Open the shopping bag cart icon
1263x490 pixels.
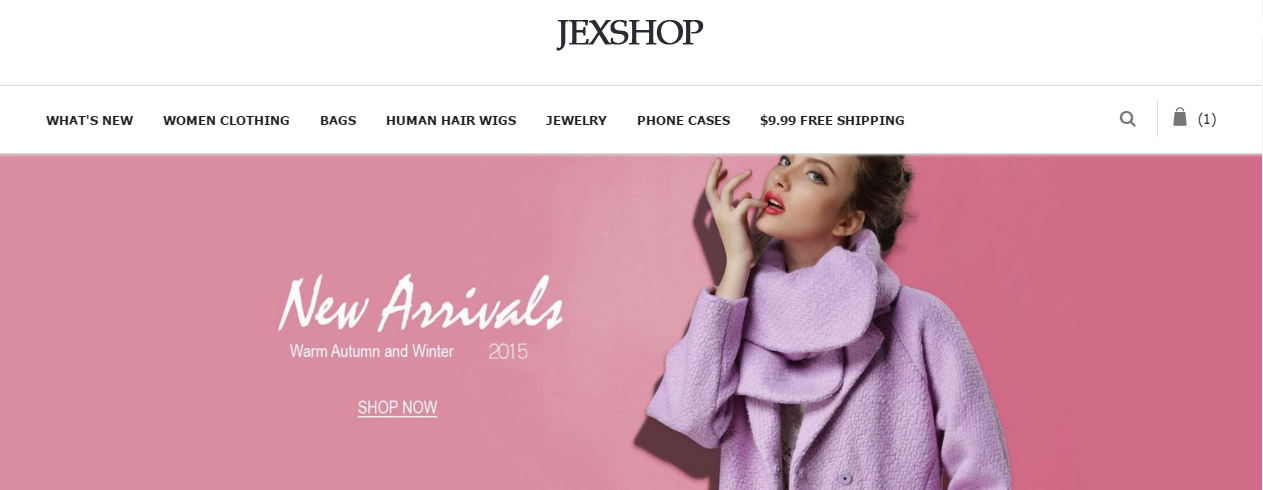pos(1180,117)
